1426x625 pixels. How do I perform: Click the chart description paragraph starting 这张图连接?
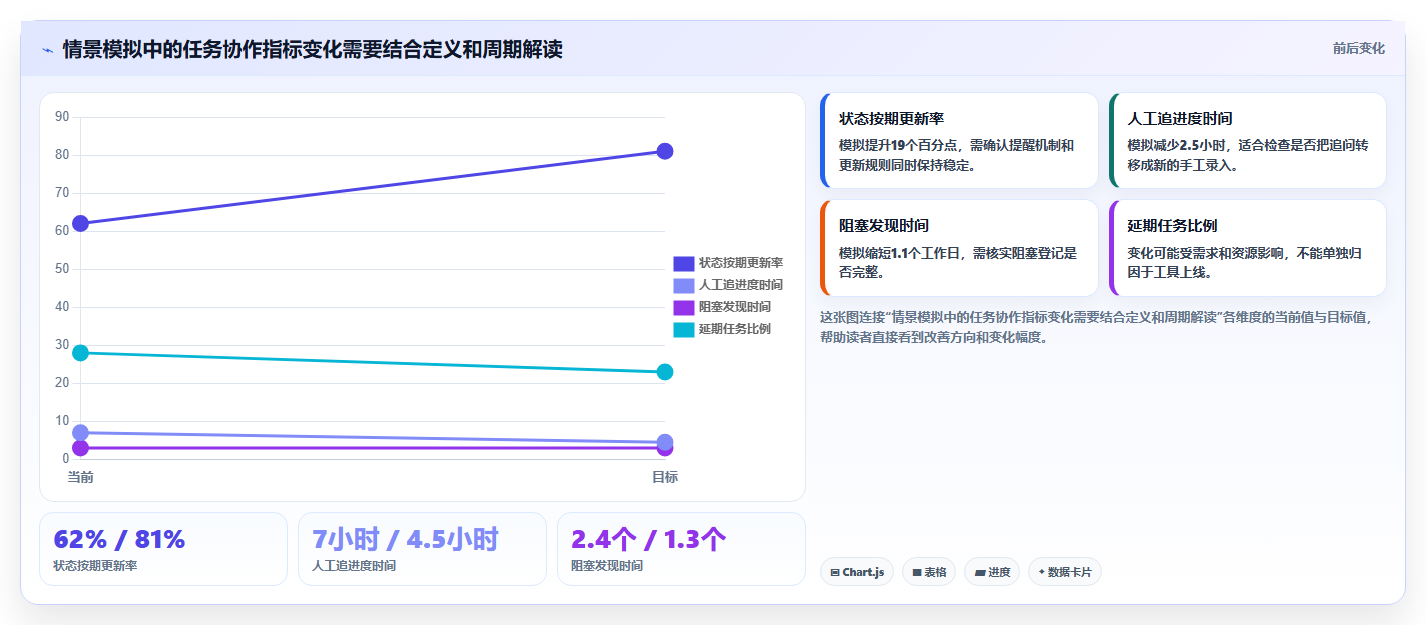pyautogui.click(x=1097, y=327)
